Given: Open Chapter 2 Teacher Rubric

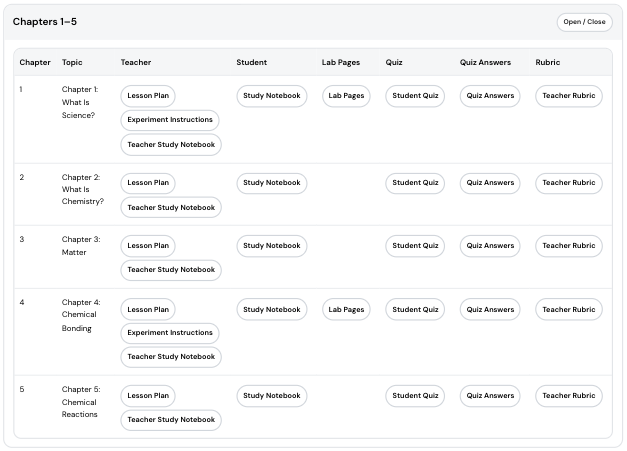Looking at the screenshot, I should [568, 183].
